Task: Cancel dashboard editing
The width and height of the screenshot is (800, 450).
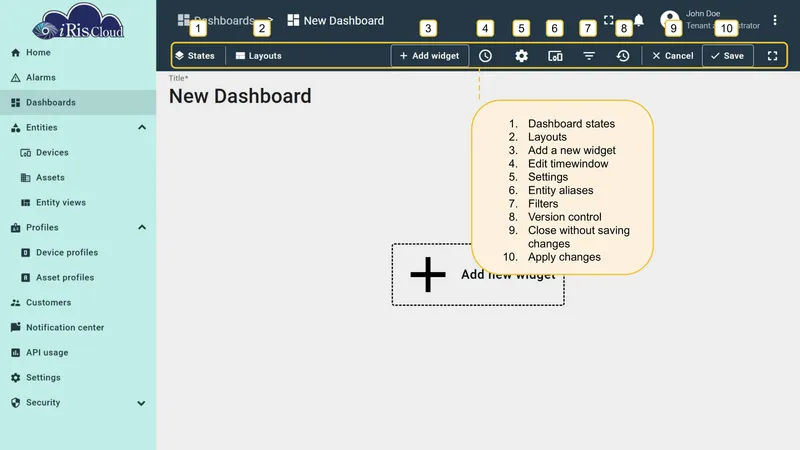Action: (x=672, y=56)
